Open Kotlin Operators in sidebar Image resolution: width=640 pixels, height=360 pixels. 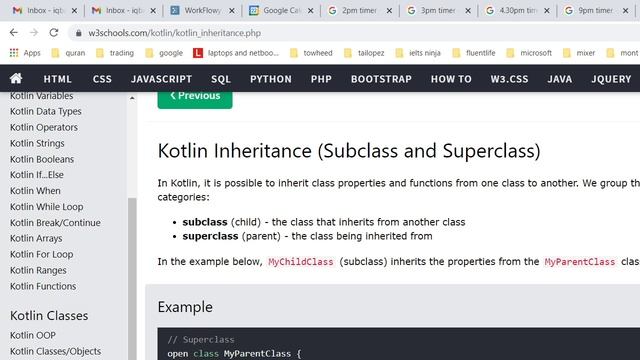(44, 127)
